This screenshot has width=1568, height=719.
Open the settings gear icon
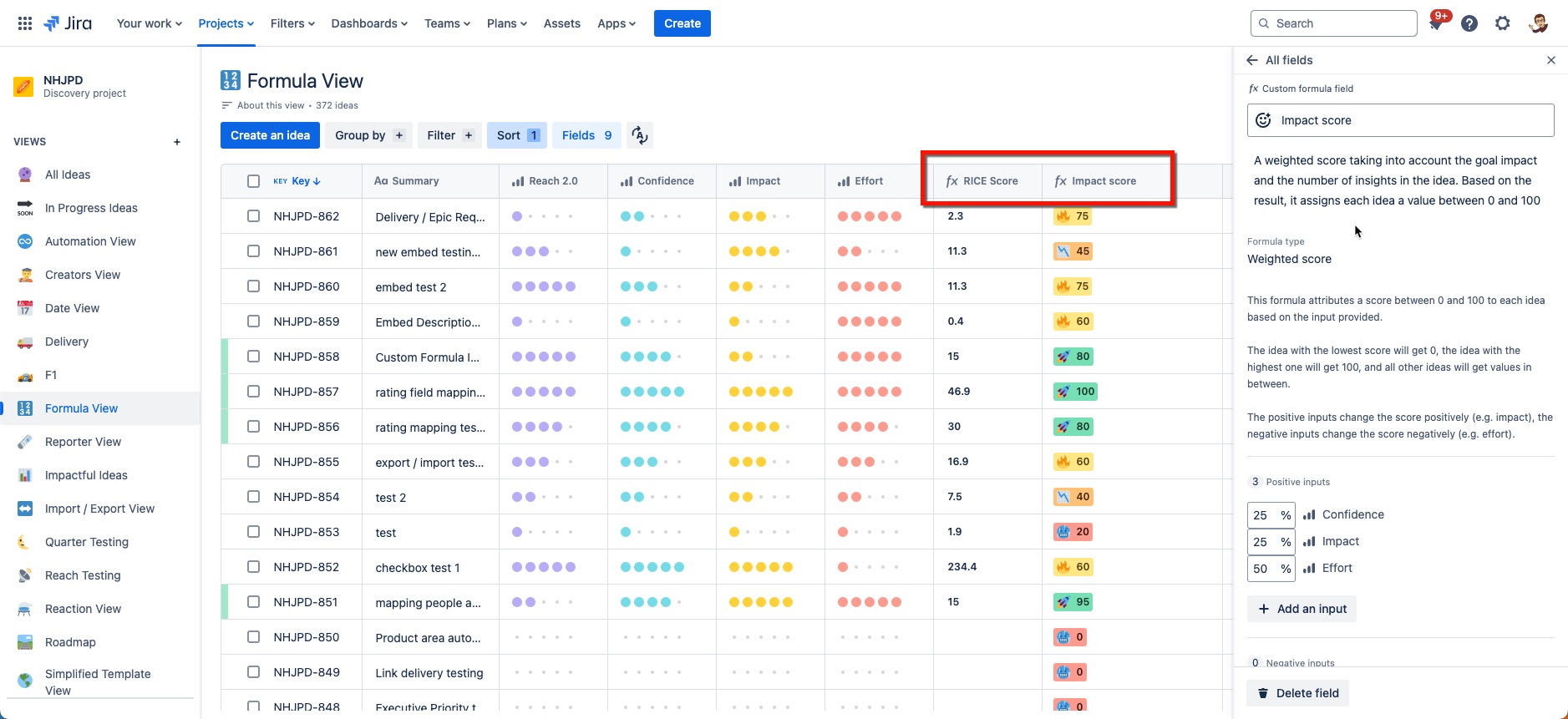[x=1503, y=23]
